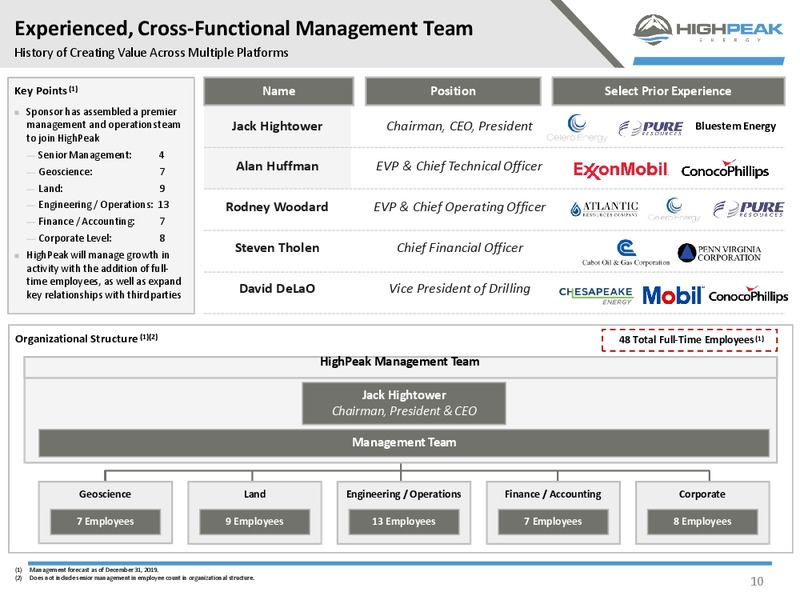The height and width of the screenshot is (600, 800).
Task: Click the '13 Employees' box
Action: [404, 521]
